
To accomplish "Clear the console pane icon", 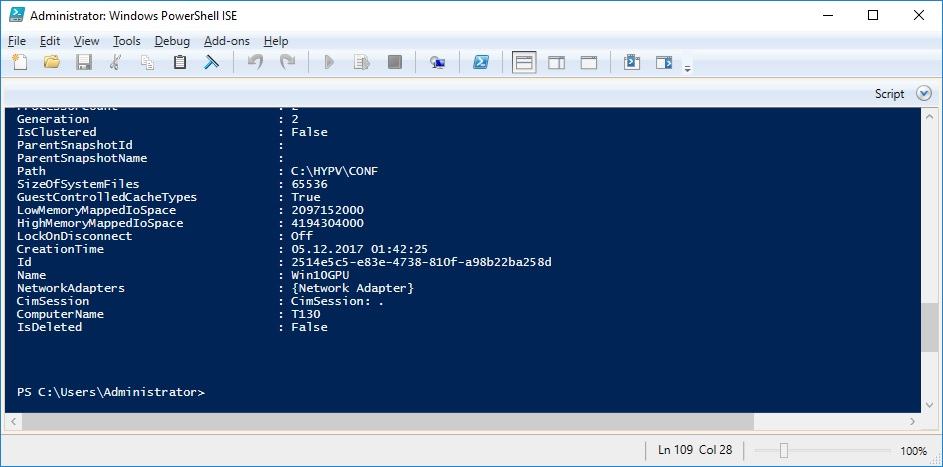I will tap(211, 62).
